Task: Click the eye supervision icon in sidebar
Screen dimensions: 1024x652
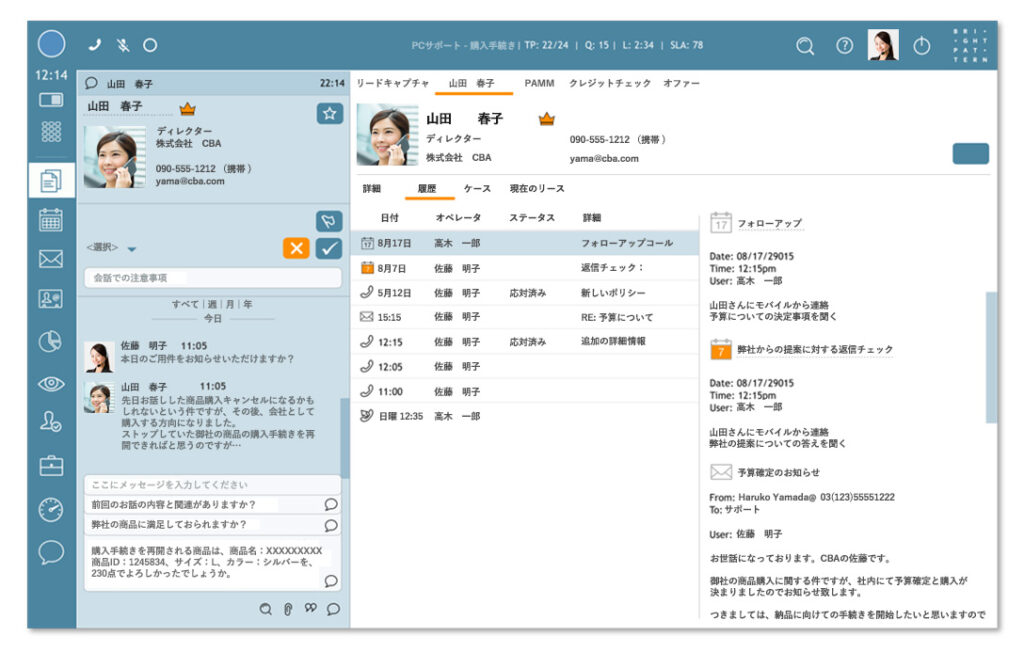Action: pos(51,383)
